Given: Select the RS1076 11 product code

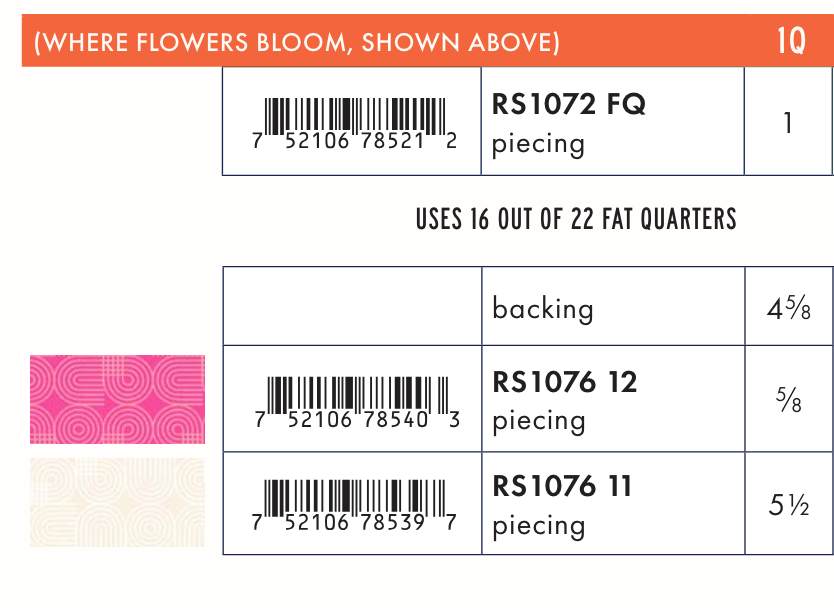Looking at the screenshot, I should pos(563,487).
